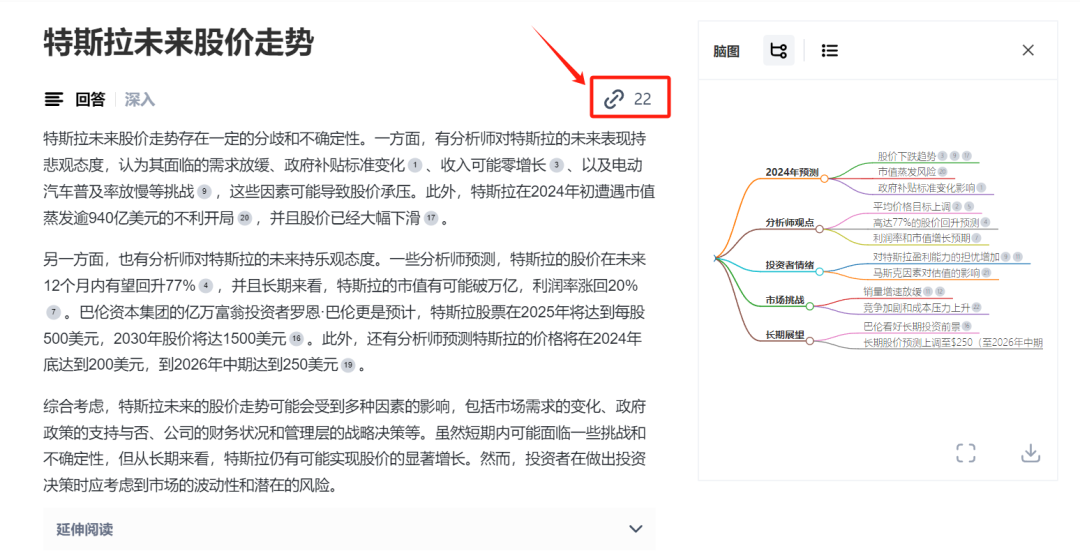Open citation 20 after 不利开局
The width and height of the screenshot is (1080, 560).
pyautogui.click(x=245, y=218)
